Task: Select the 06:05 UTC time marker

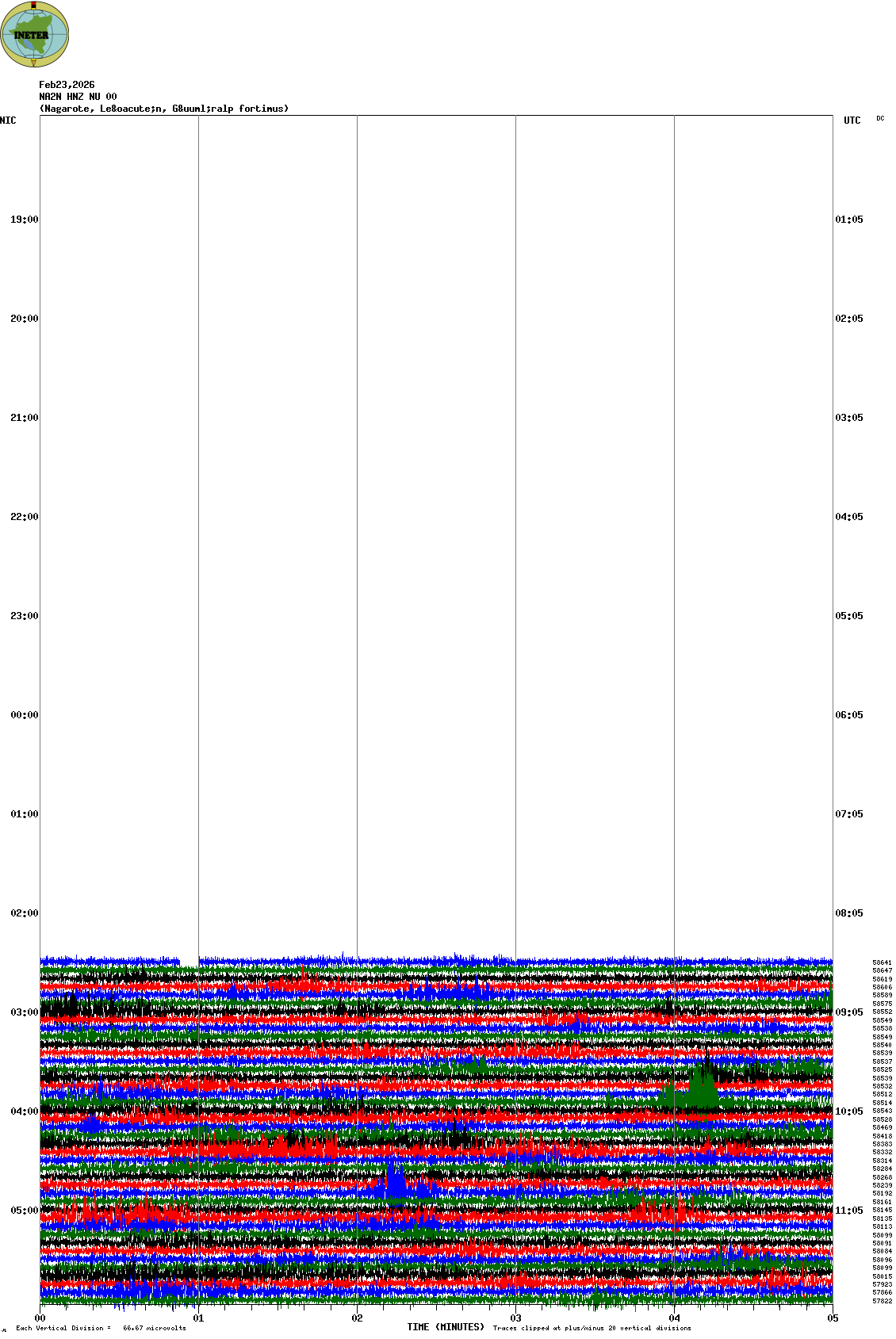Action: point(848,715)
